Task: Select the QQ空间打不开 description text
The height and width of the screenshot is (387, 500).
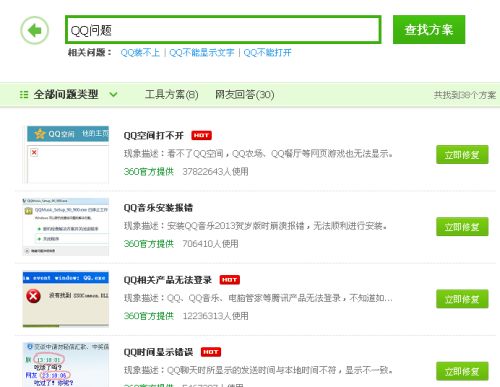Action: point(258,154)
